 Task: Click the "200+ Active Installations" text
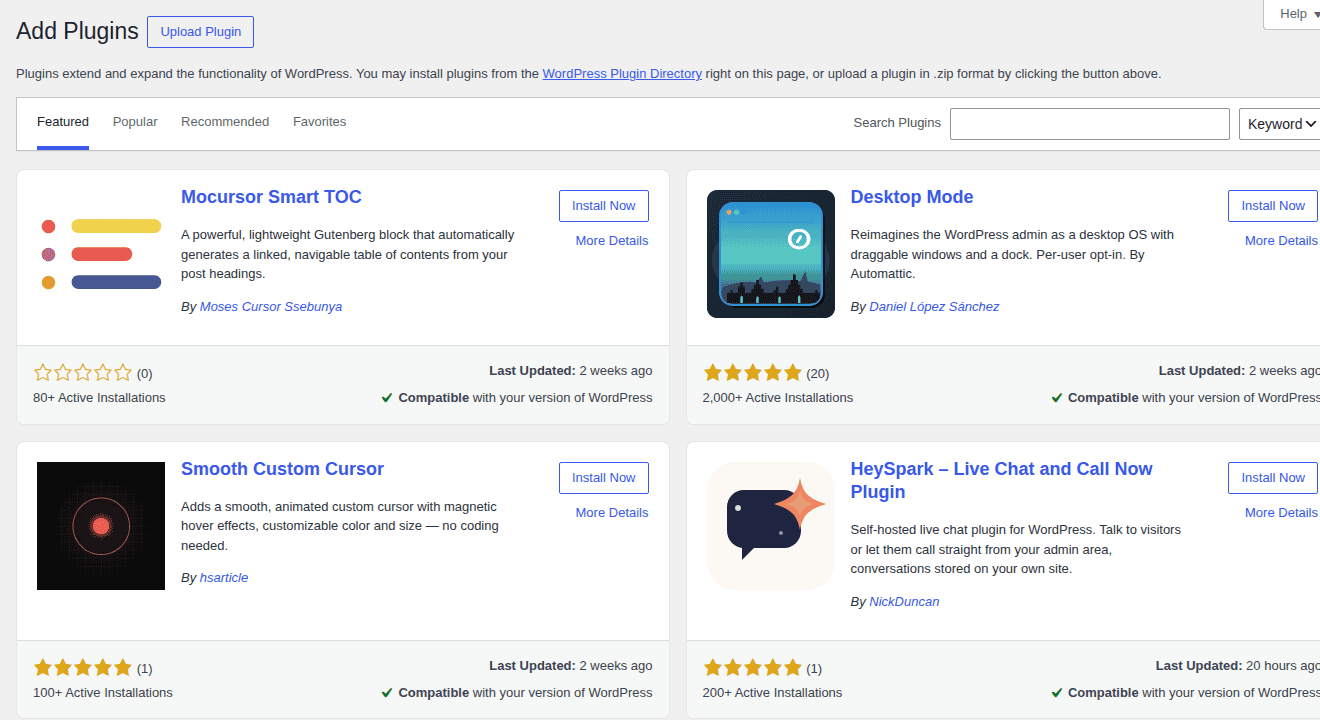(773, 693)
